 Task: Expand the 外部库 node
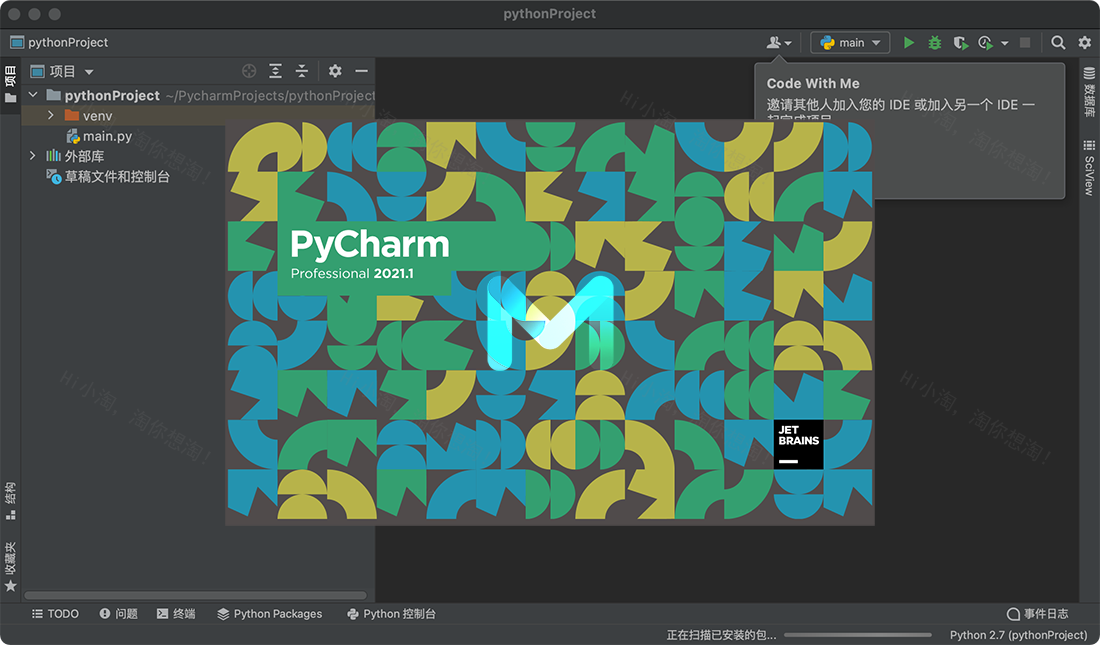(33, 155)
